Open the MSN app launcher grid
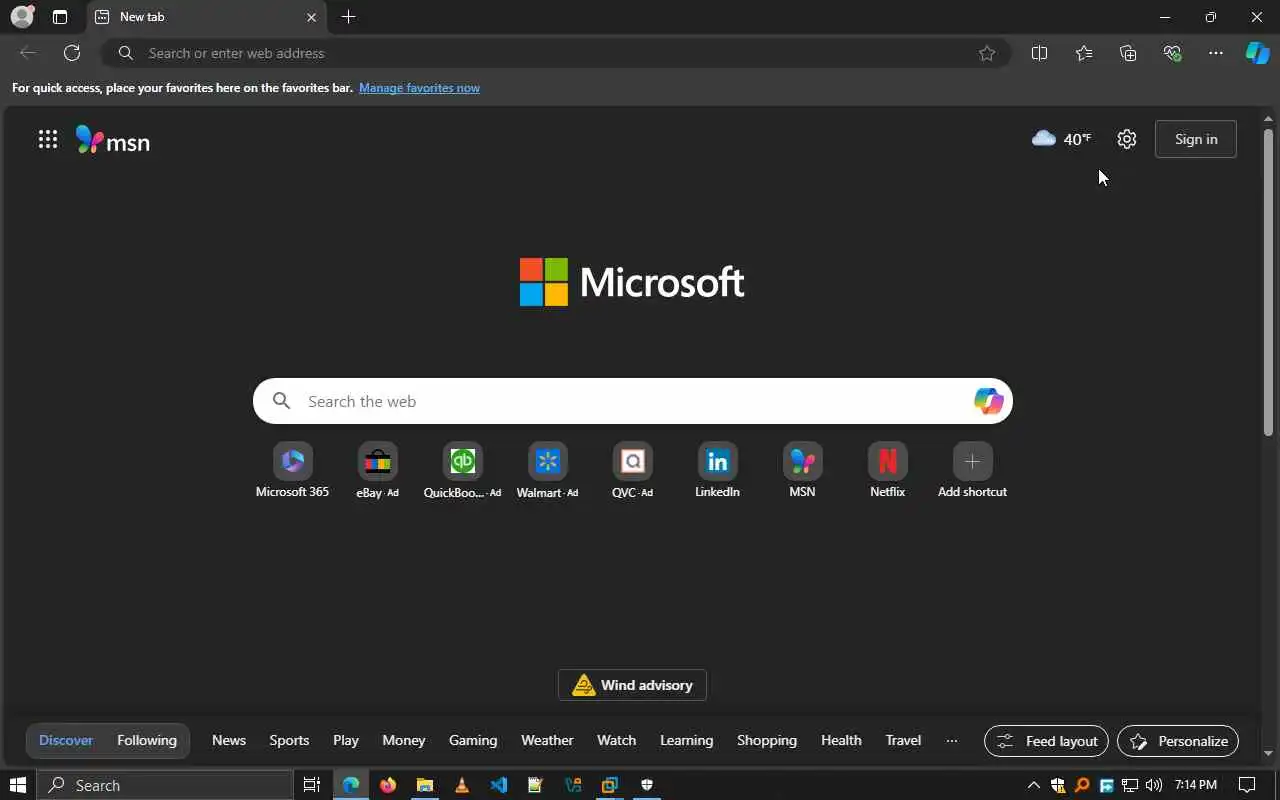 47,140
